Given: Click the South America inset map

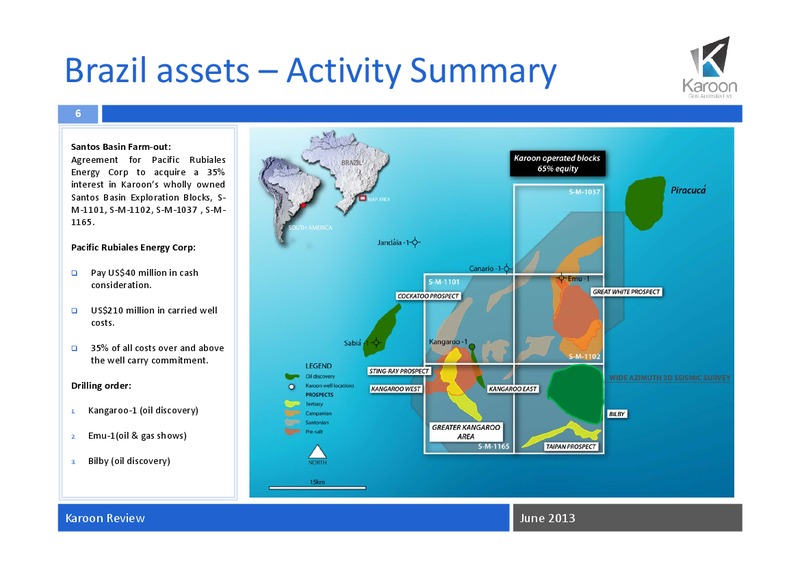Looking at the screenshot, I should 288,200.
